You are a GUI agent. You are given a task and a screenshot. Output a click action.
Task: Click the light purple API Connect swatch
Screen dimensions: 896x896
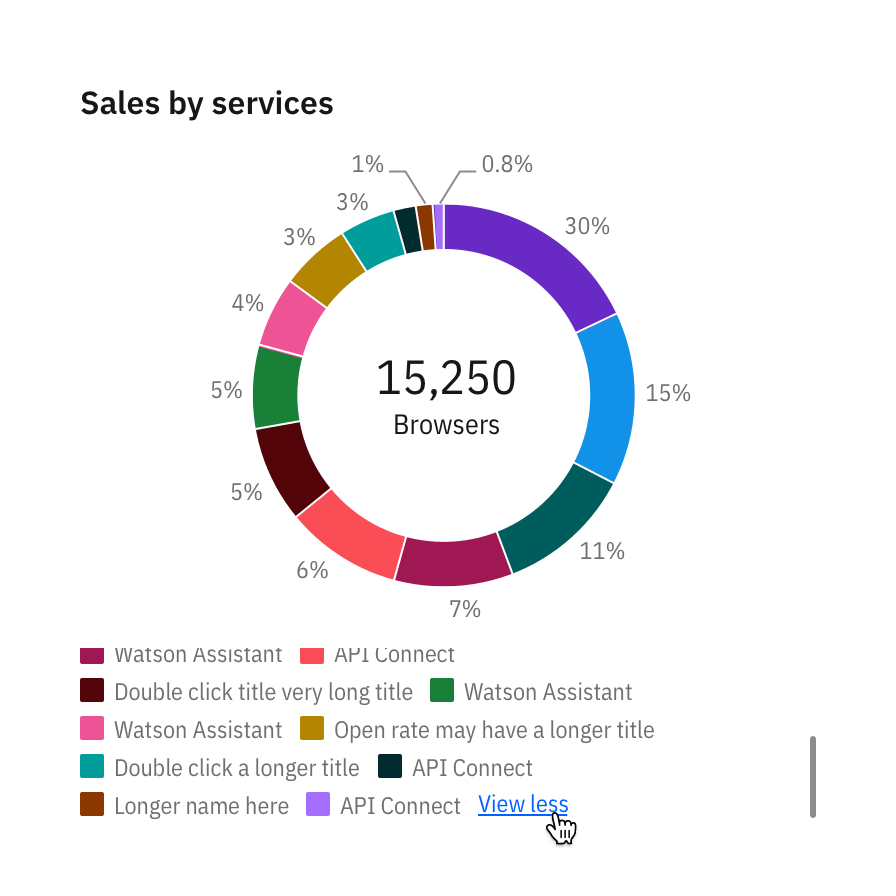[x=318, y=804]
